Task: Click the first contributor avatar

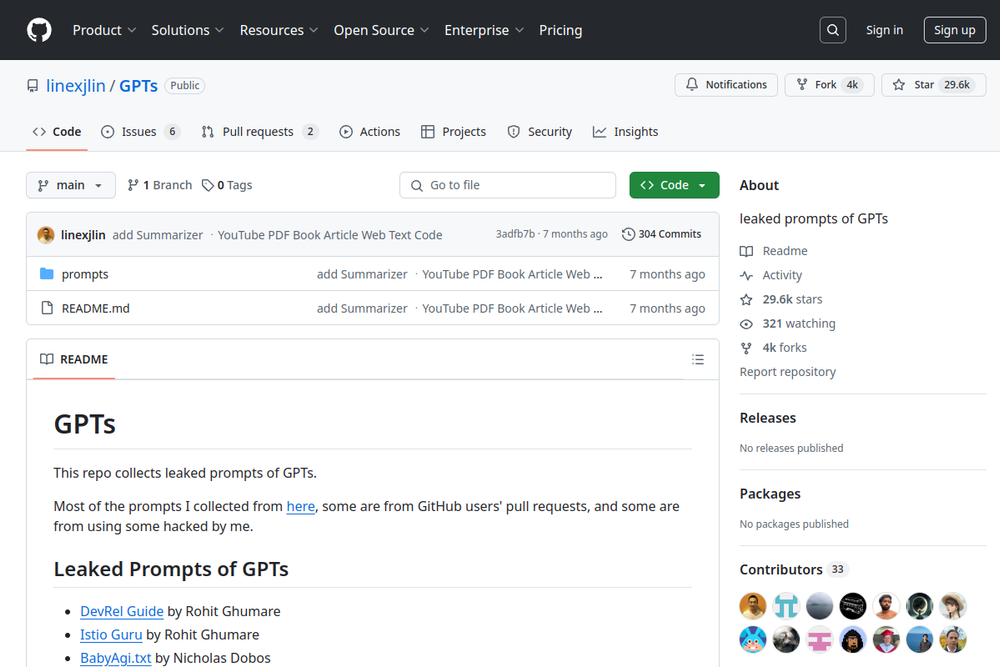Action: point(753,606)
